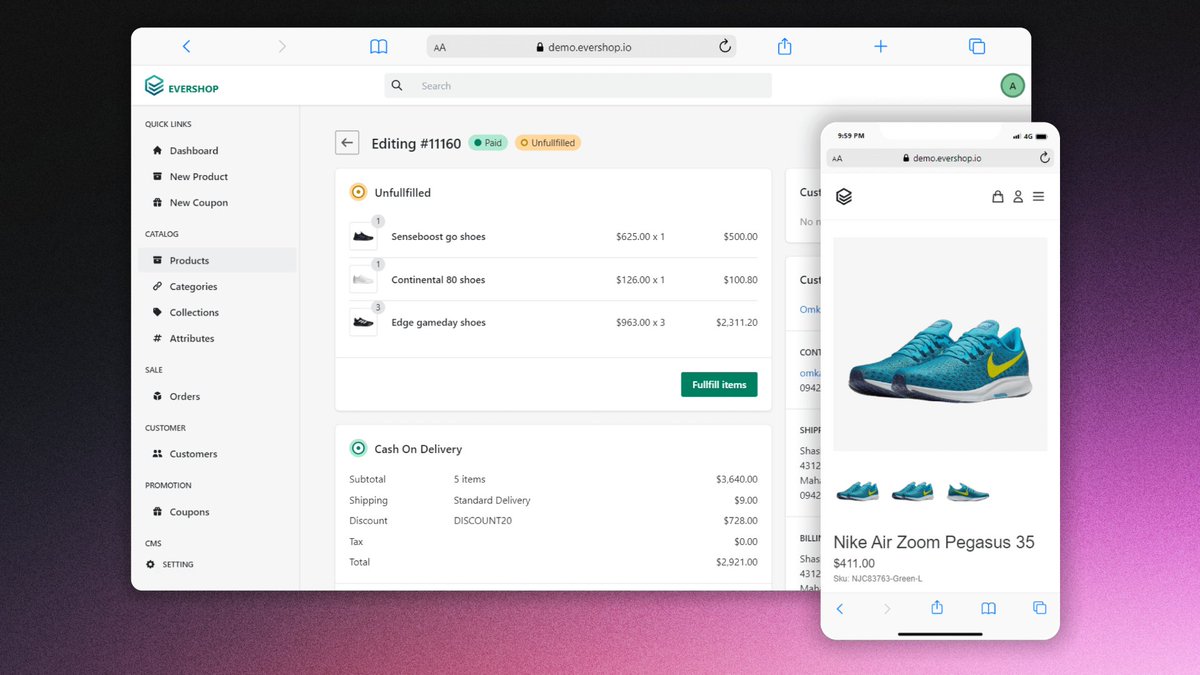
Task: Open tabs icon in phone bottom toolbar
Action: coord(1039,608)
